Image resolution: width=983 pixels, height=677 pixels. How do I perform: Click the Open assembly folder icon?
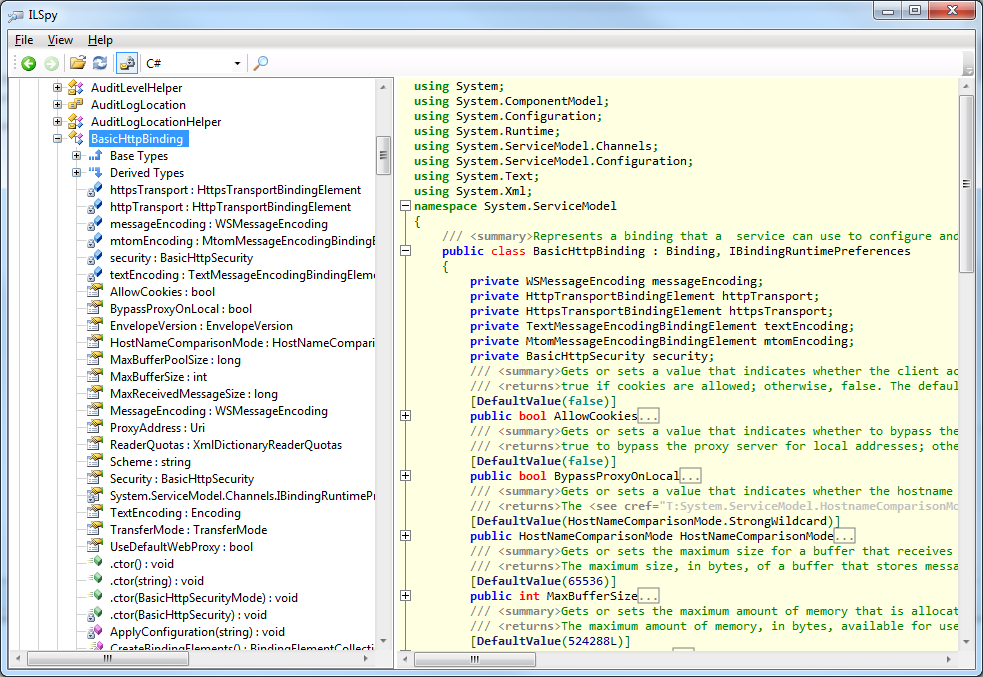click(x=77, y=63)
